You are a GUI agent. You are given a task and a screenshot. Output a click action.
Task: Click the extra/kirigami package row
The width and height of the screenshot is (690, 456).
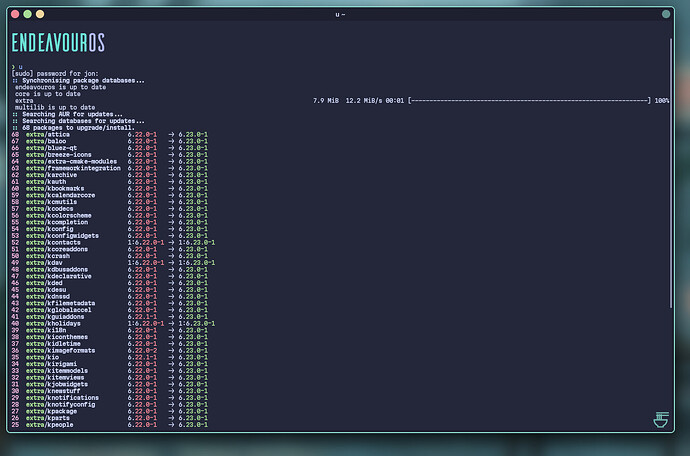110,364
